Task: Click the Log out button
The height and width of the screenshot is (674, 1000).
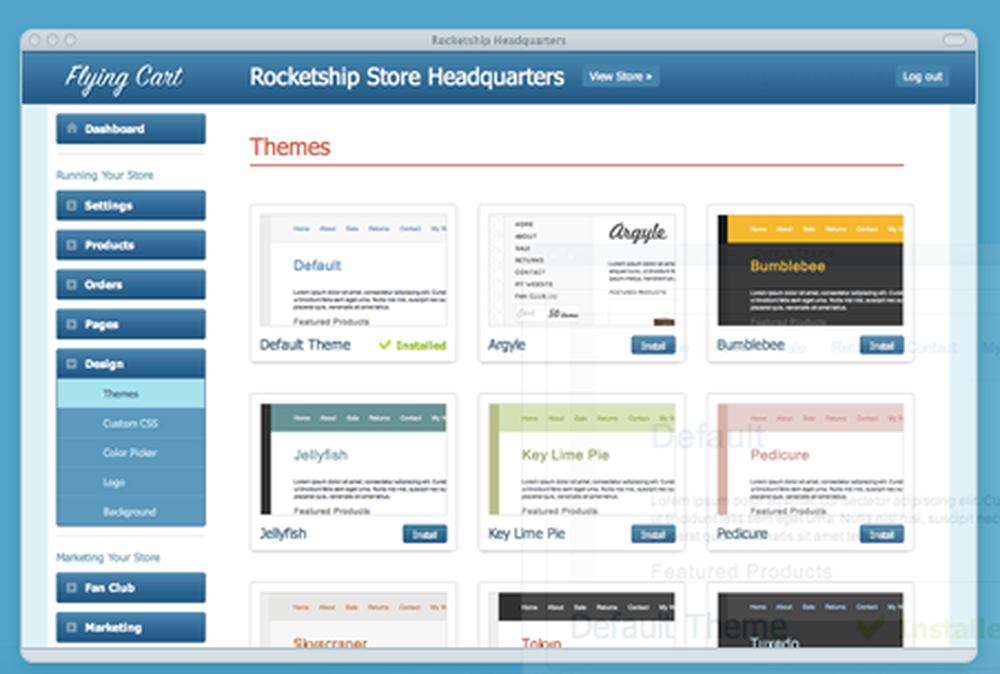Action: pos(922,77)
